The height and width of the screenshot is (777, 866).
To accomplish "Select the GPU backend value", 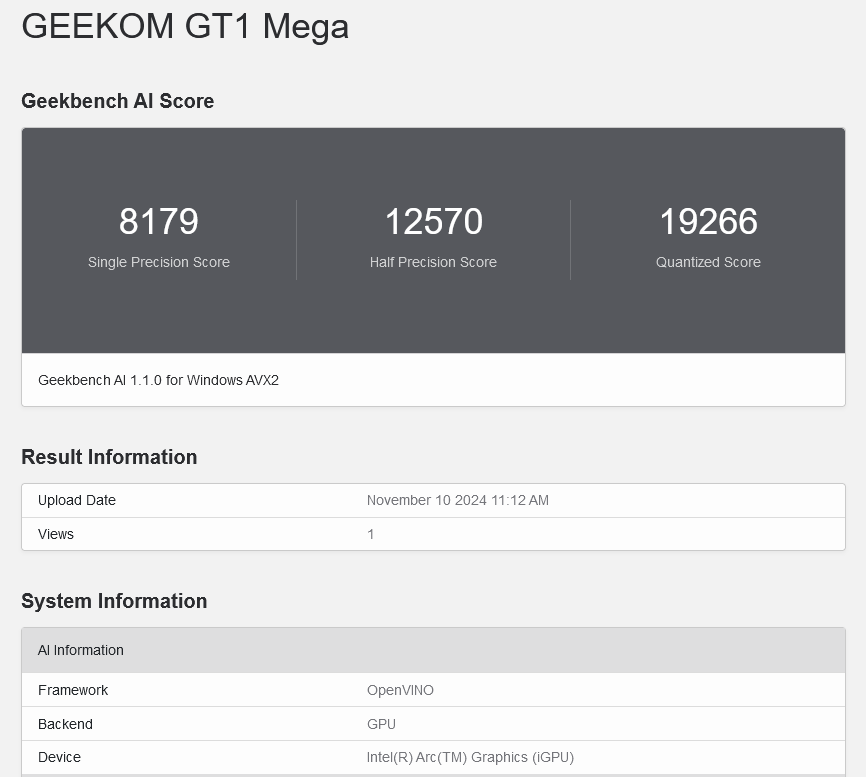I will click(x=382, y=724).
